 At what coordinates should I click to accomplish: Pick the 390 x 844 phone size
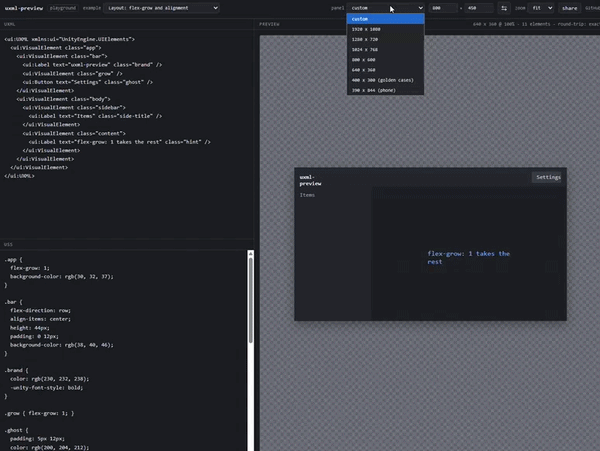pyautogui.click(x=385, y=90)
